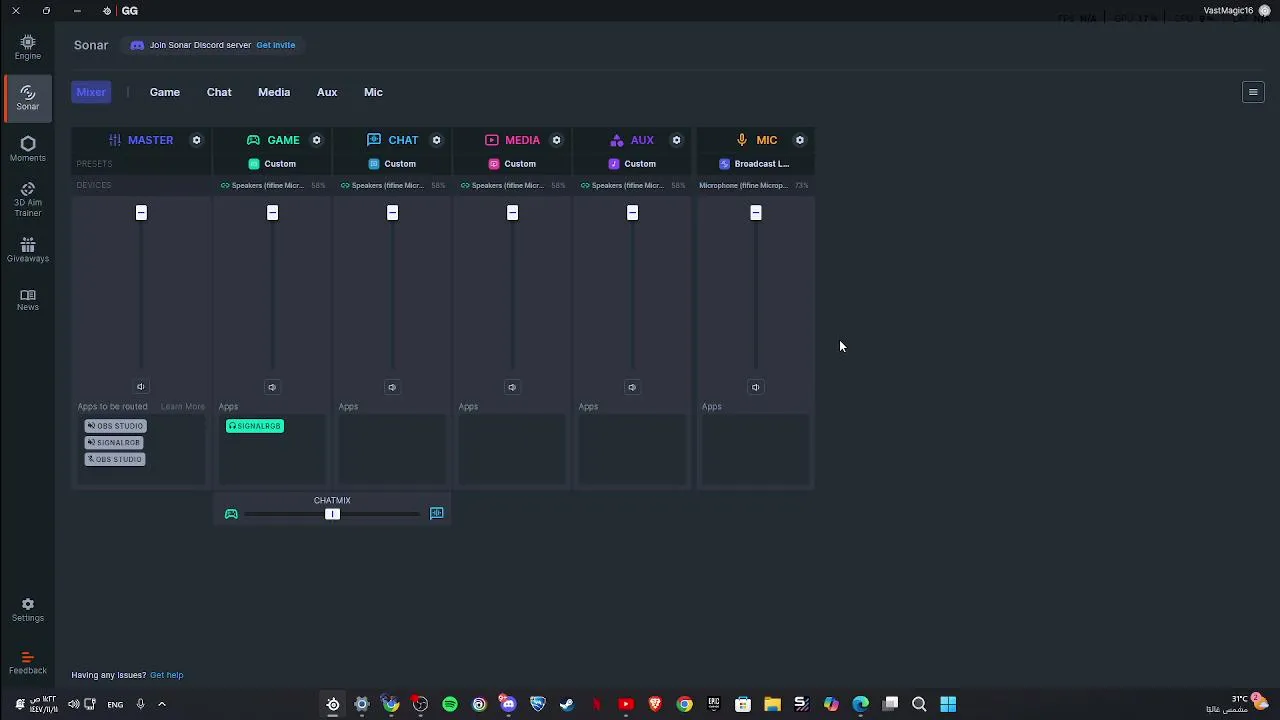Open Giveaways in the sidebar

28,251
